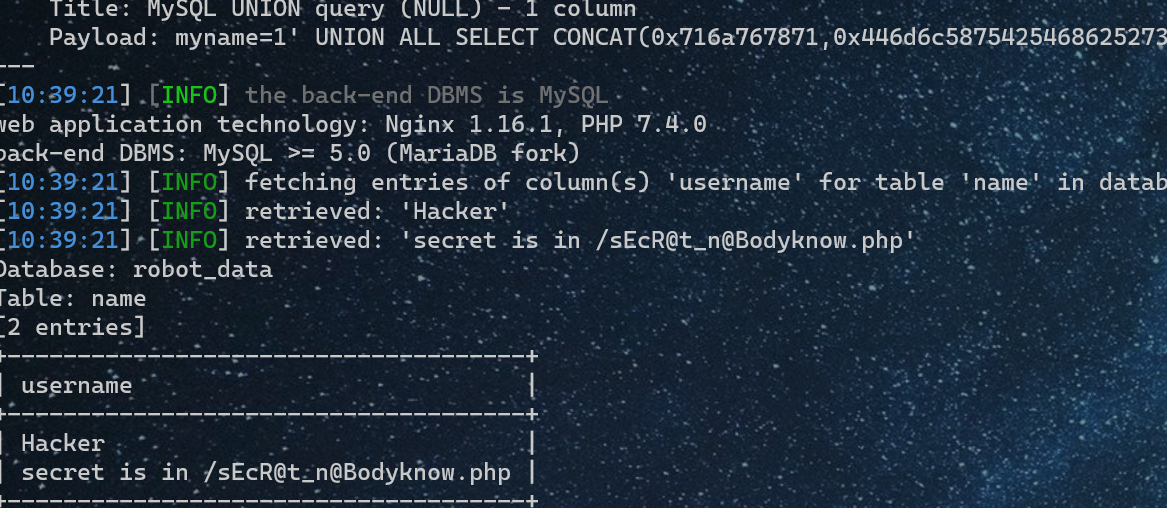Screen dimensions: 1167x508
Task: Click the 'Title: MySQL UNION query' line
Action: (x=340, y=10)
